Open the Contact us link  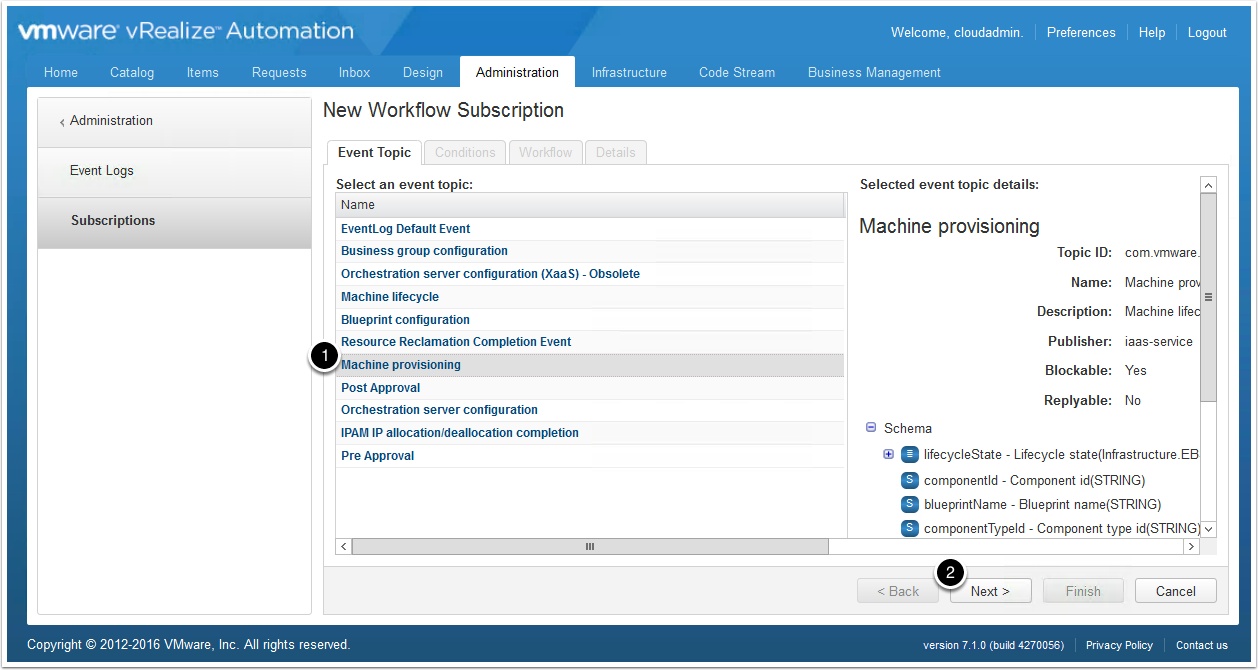tap(1202, 645)
